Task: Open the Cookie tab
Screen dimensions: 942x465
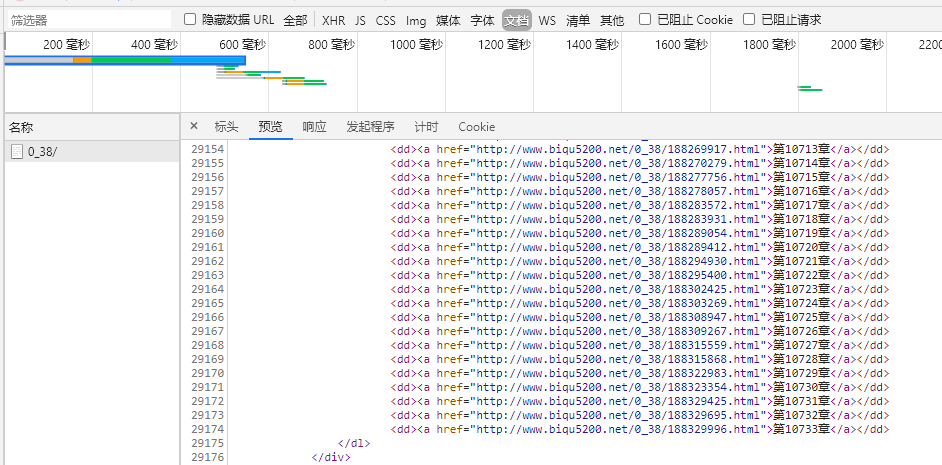Action: 476,127
